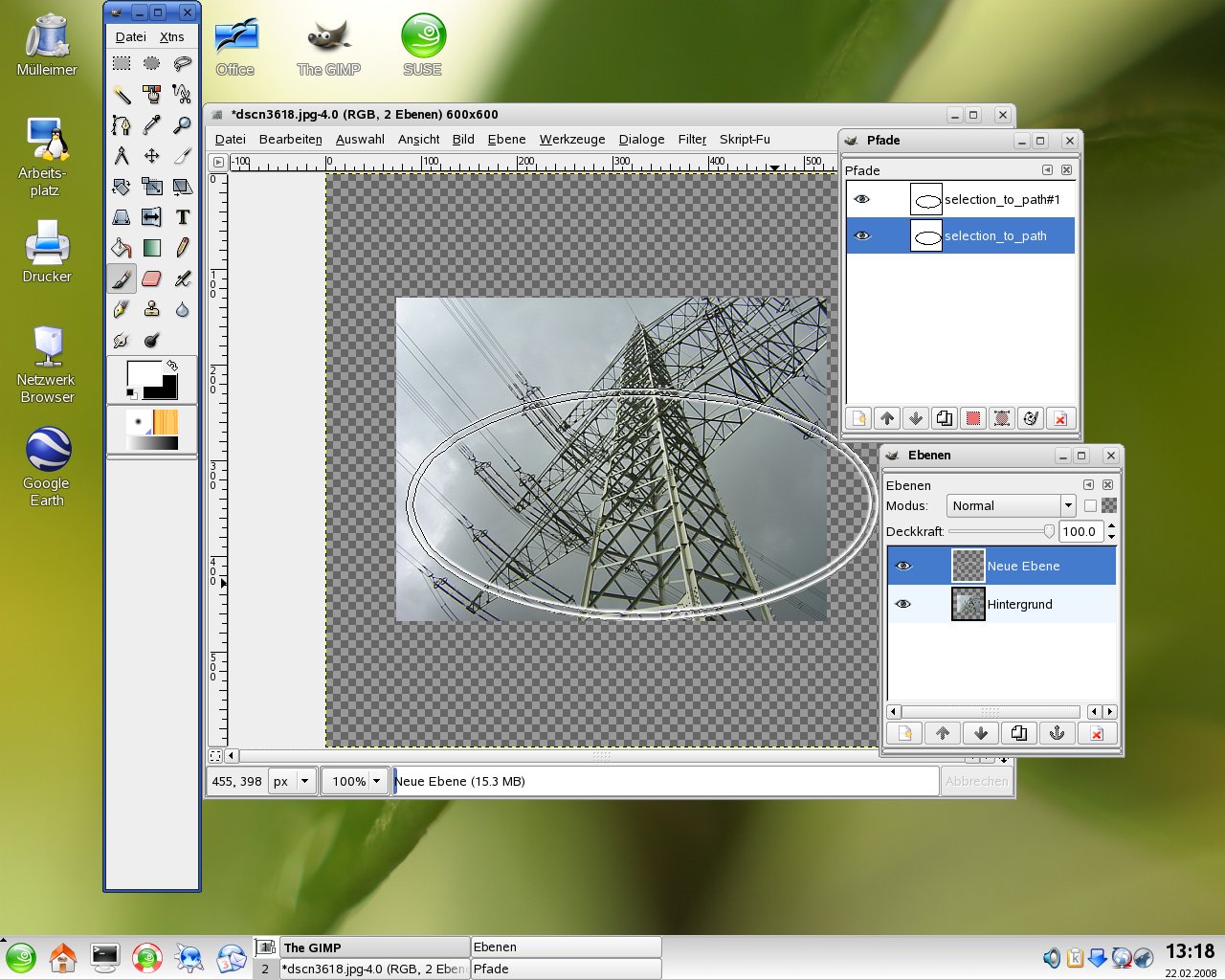1225x980 pixels.
Task: Swap foreground and background colors arrow
Action: [x=172, y=365]
